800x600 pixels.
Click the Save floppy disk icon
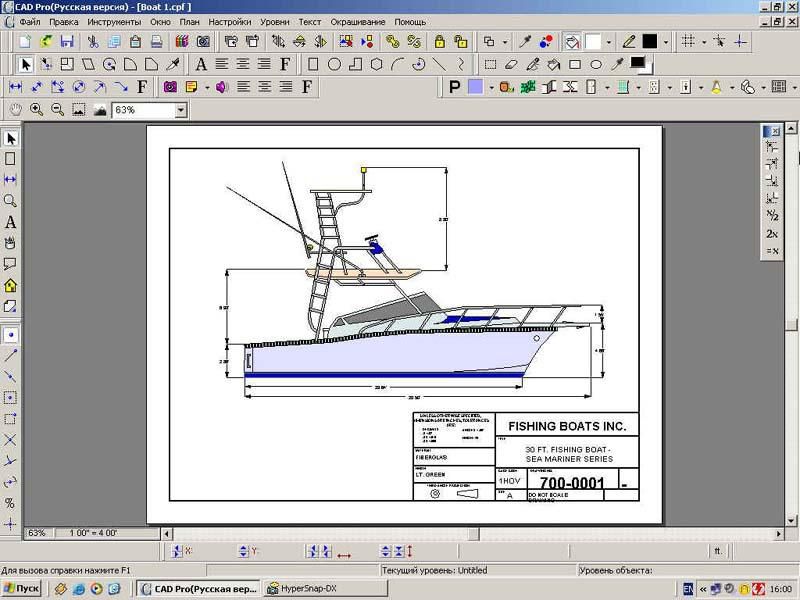click(67, 42)
